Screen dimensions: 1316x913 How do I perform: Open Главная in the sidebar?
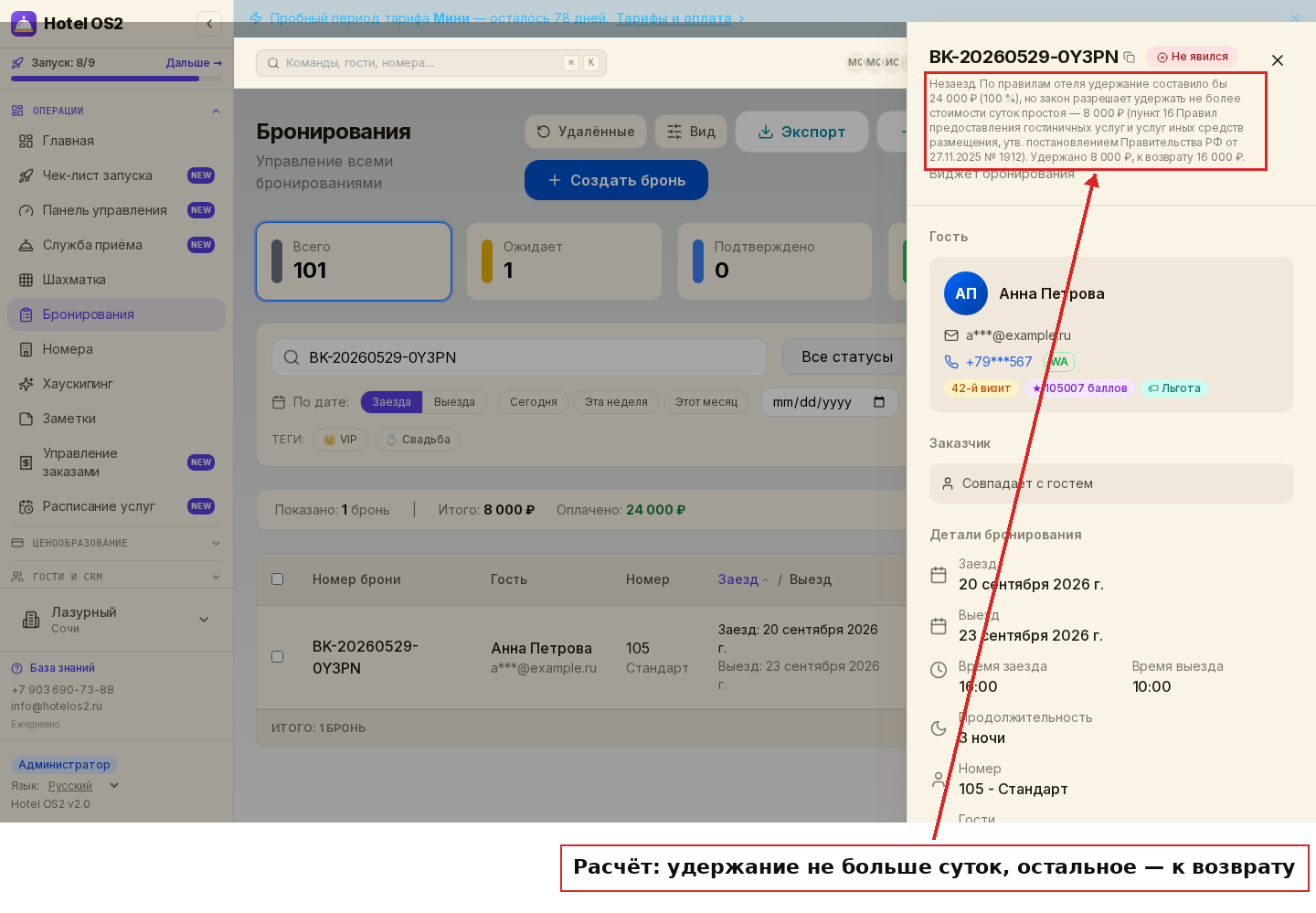116,141
